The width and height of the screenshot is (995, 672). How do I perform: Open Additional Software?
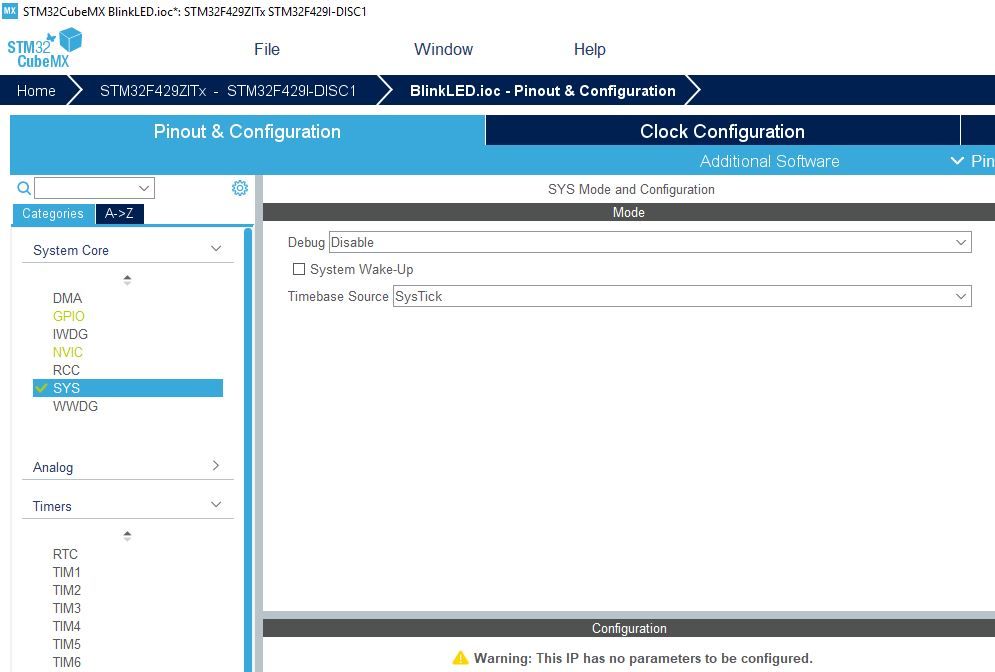click(x=769, y=161)
